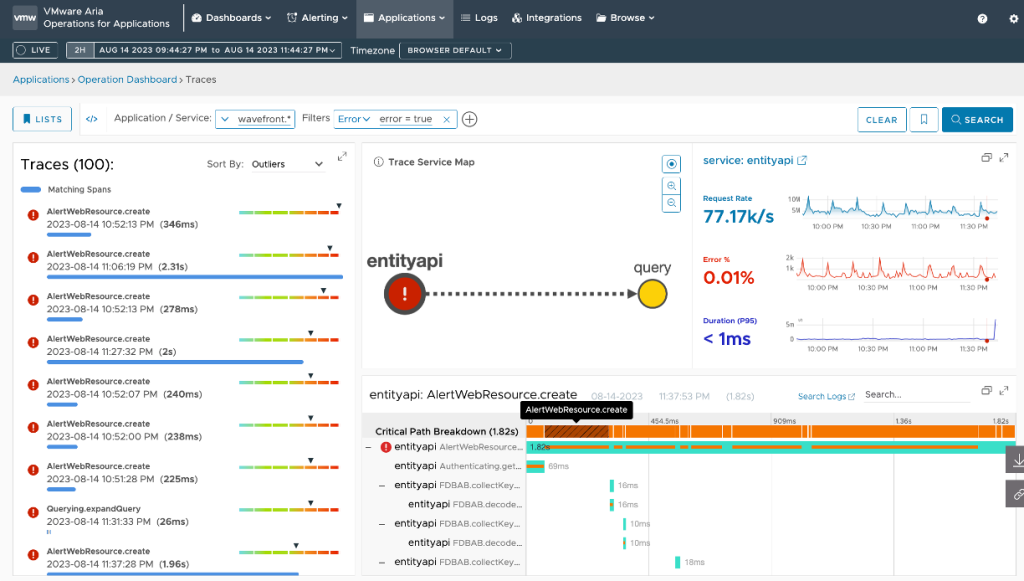The image size is (1024, 581).
Task: Follow the Applications breadcrumb link
Action: pyautogui.click(x=41, y=80)
